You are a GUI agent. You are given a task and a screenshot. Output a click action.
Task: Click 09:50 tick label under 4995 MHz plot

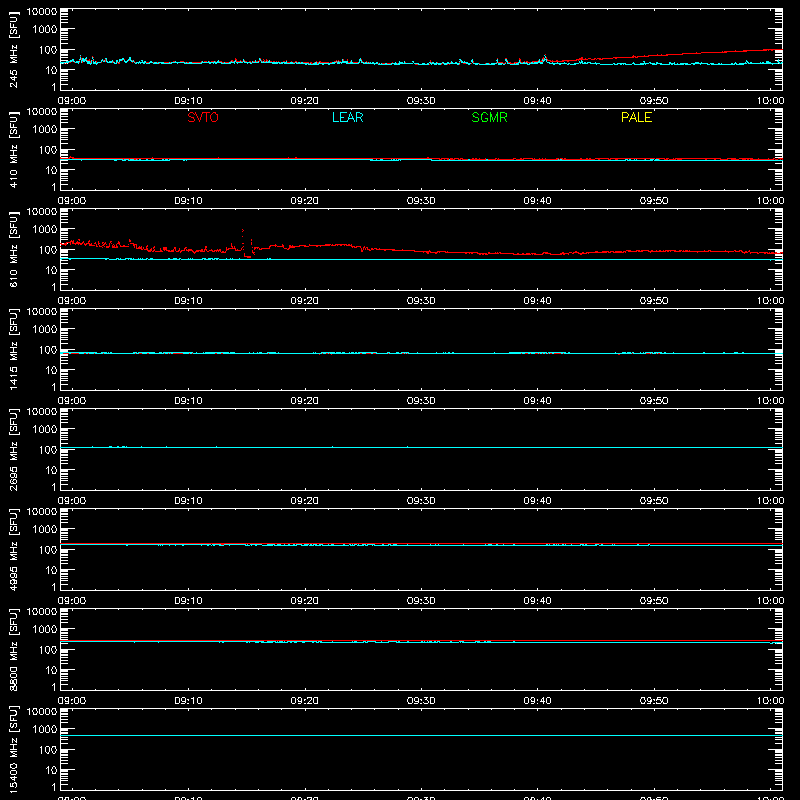coord(654,601)
